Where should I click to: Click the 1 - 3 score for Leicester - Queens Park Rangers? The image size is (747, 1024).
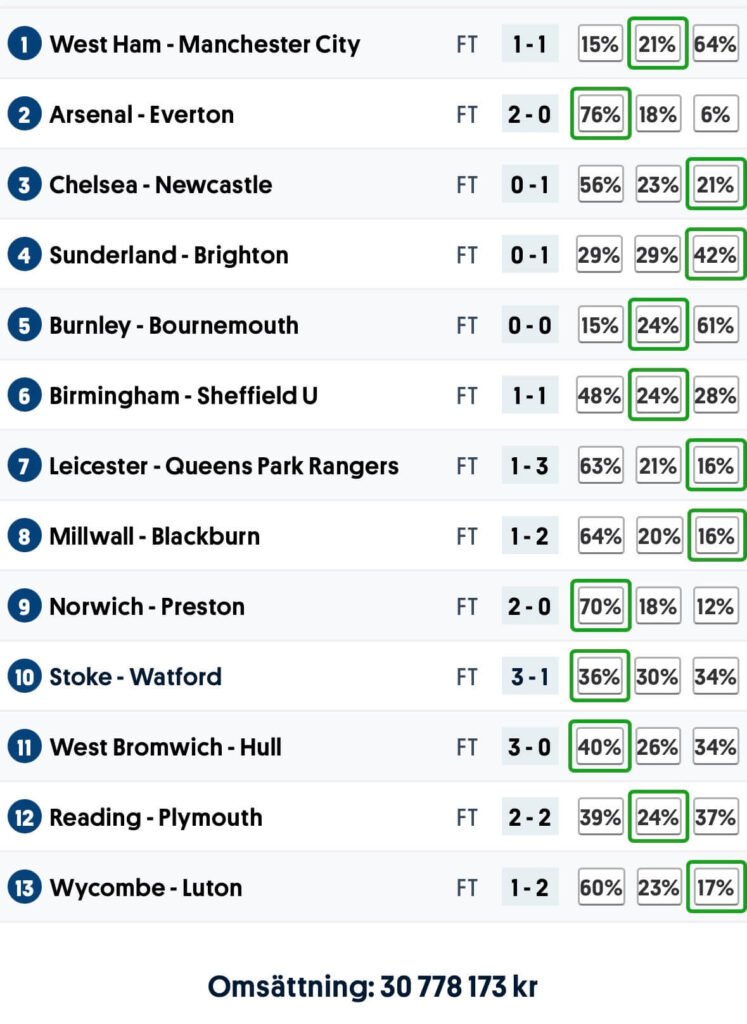[x=529, y=466]
